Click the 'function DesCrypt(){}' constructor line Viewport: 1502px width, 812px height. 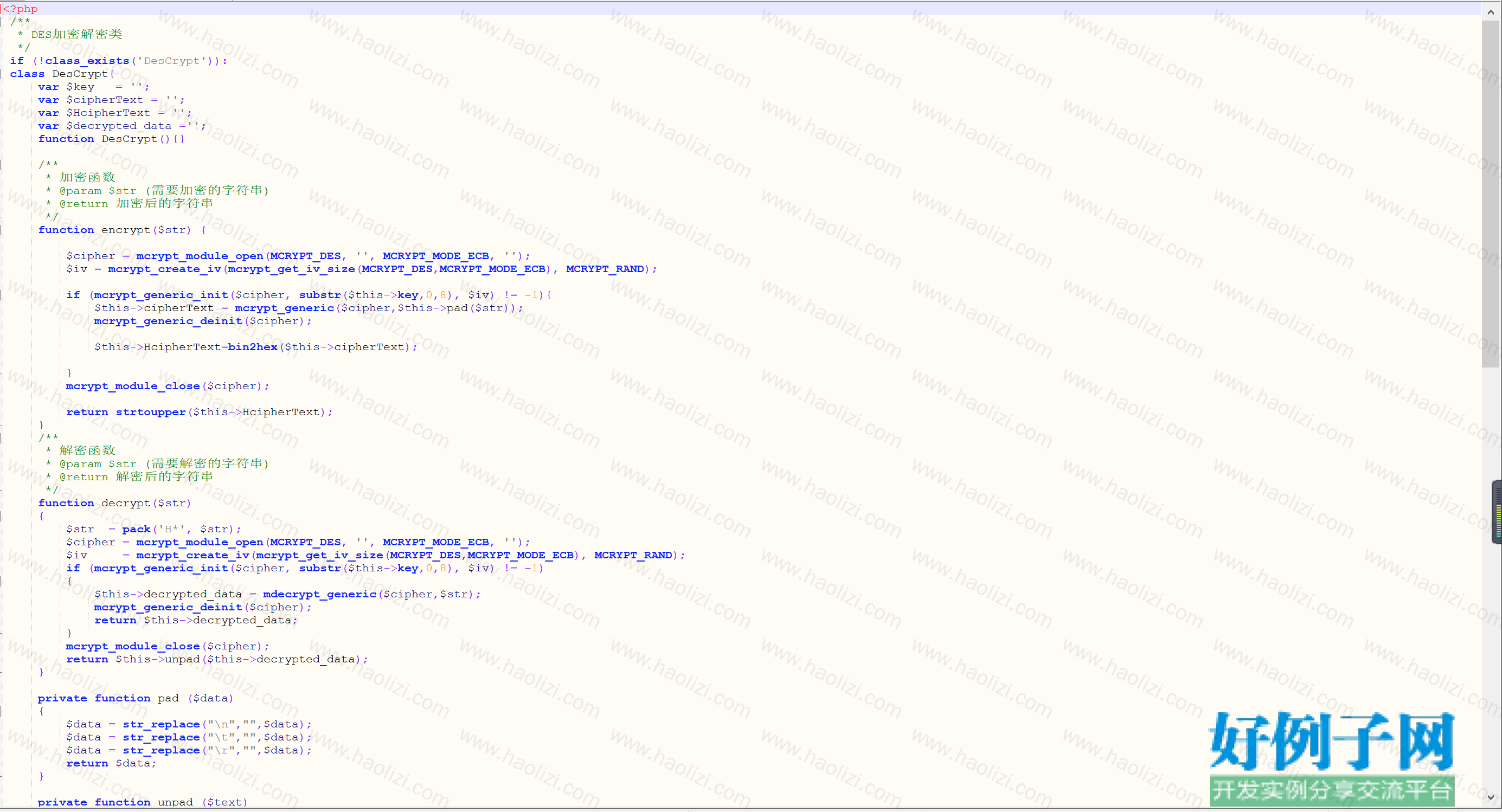click(111, 139)
